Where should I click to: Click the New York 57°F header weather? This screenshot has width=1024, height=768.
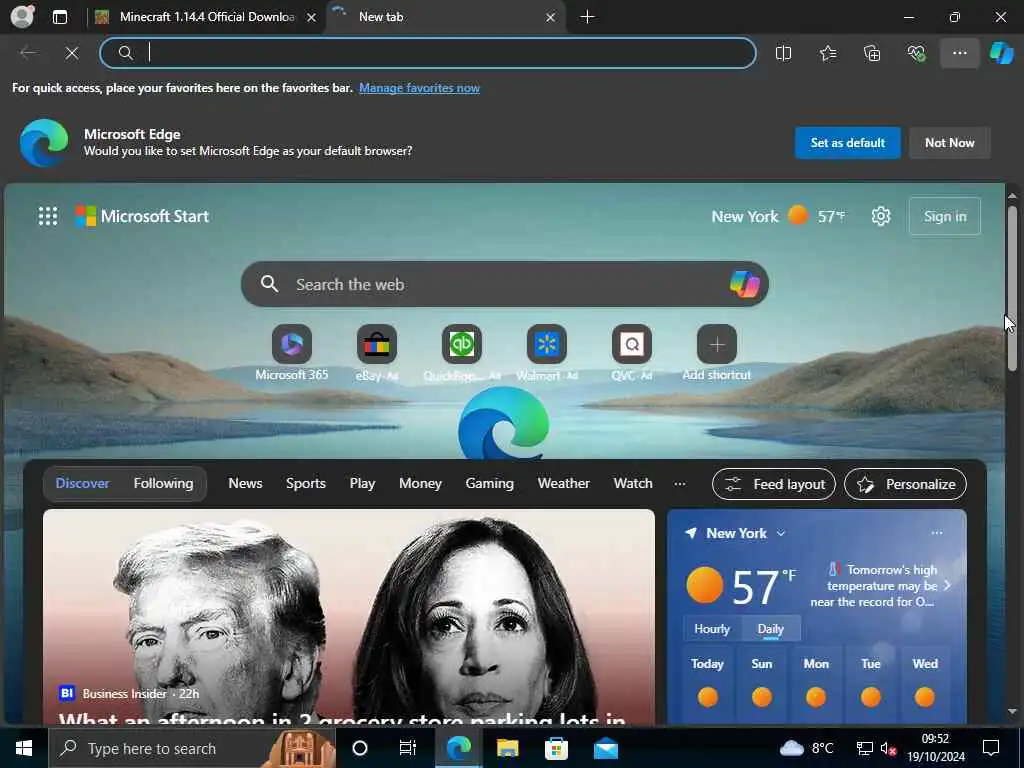pos(778,216)
